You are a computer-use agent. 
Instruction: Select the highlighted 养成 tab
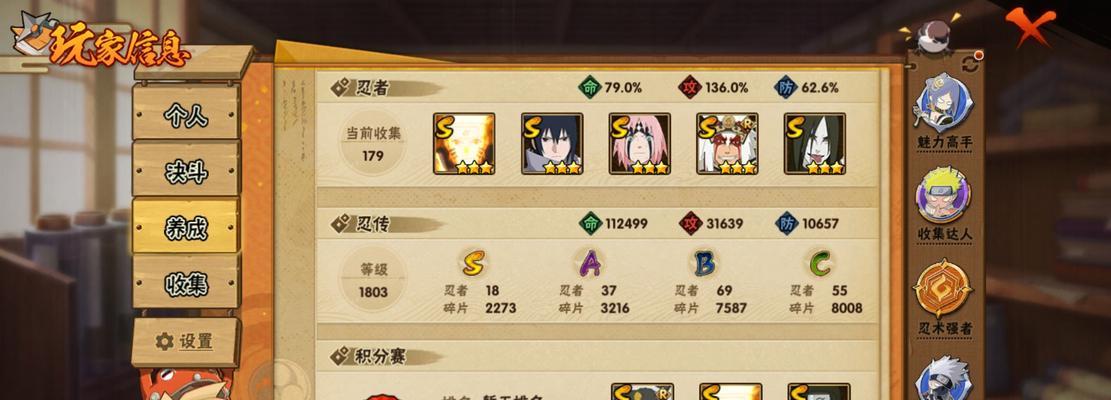186,227
